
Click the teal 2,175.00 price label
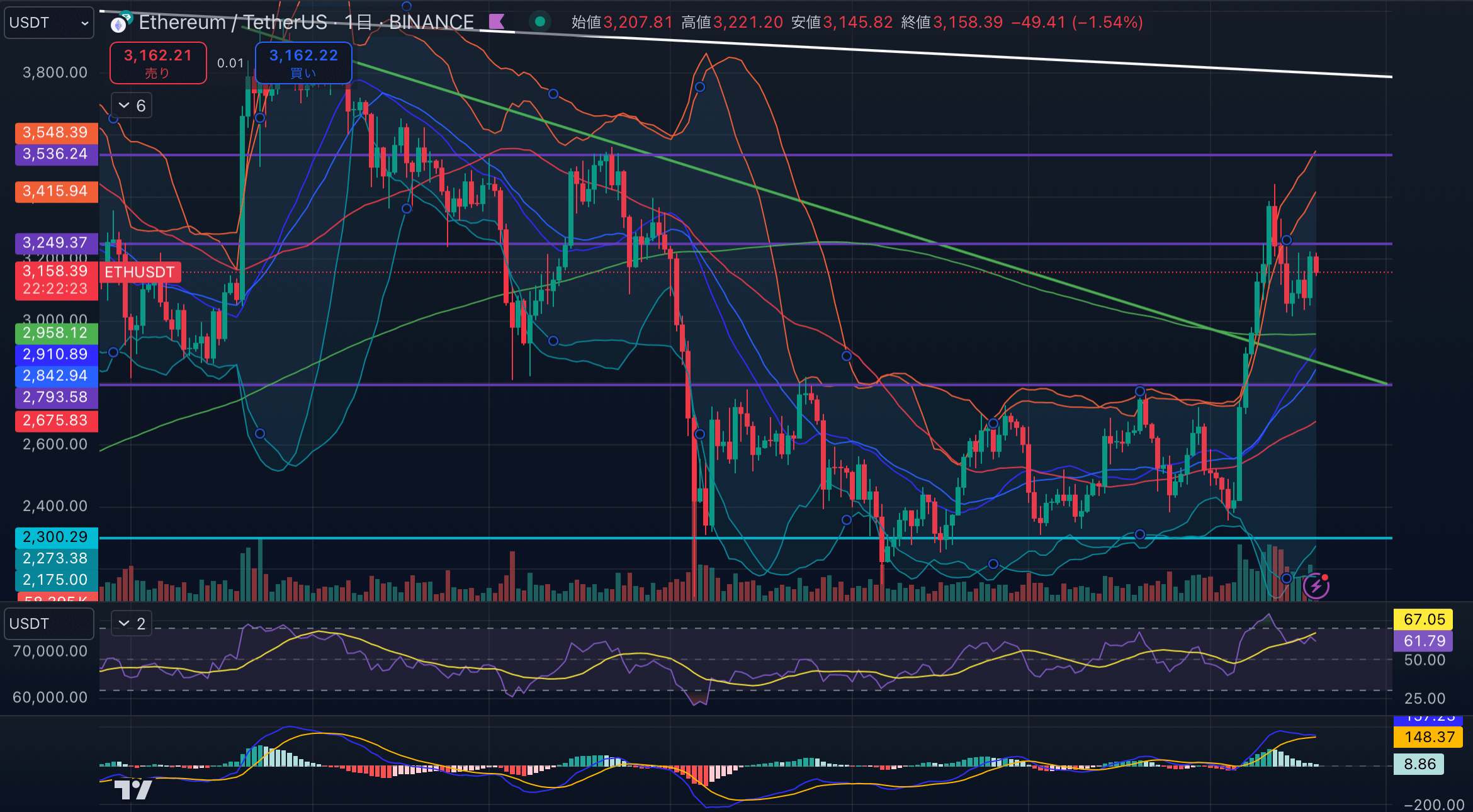click(x=56, y=580)
